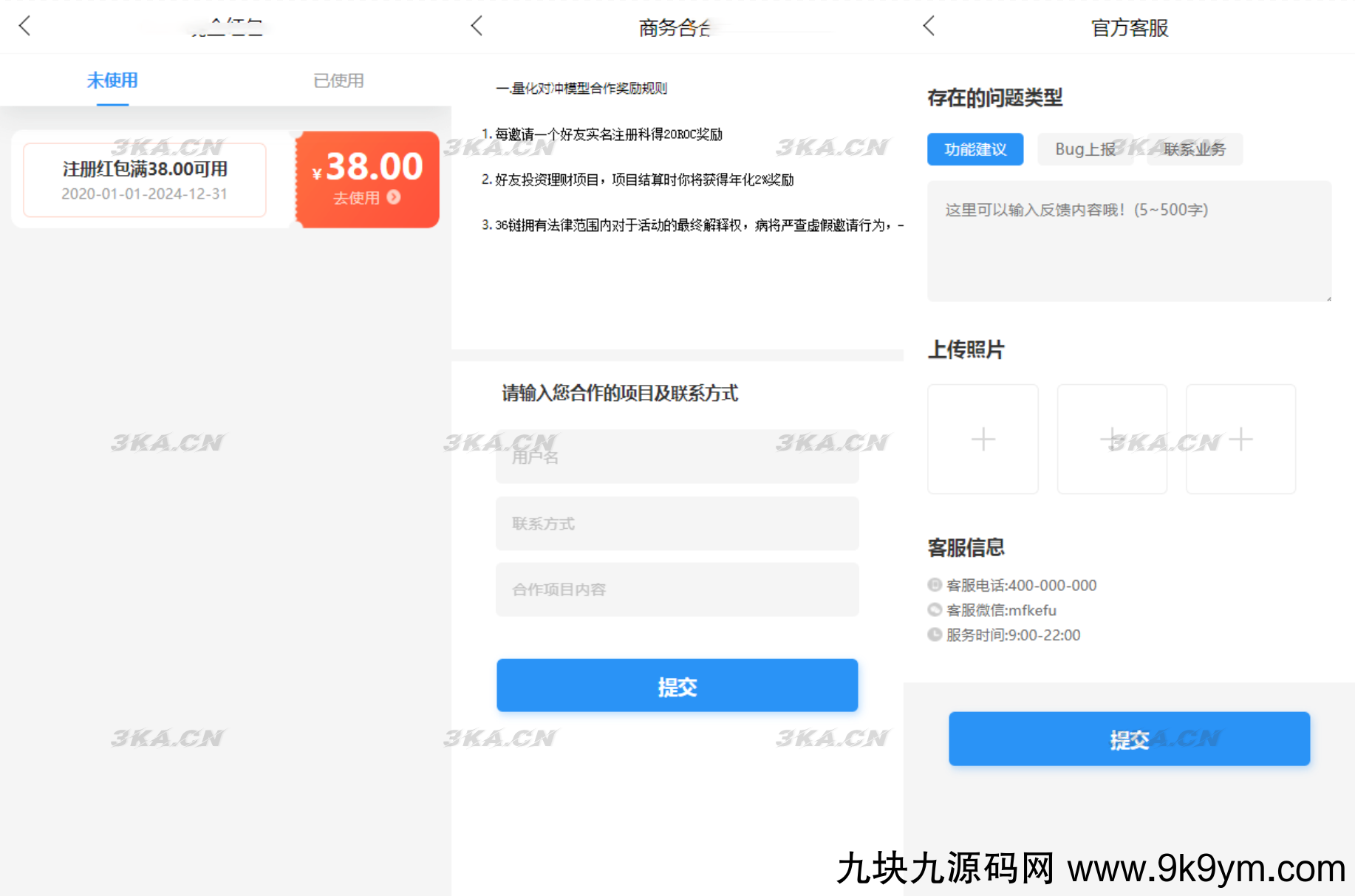
Task: Click the service time clock icon
Action: (935, 635)
